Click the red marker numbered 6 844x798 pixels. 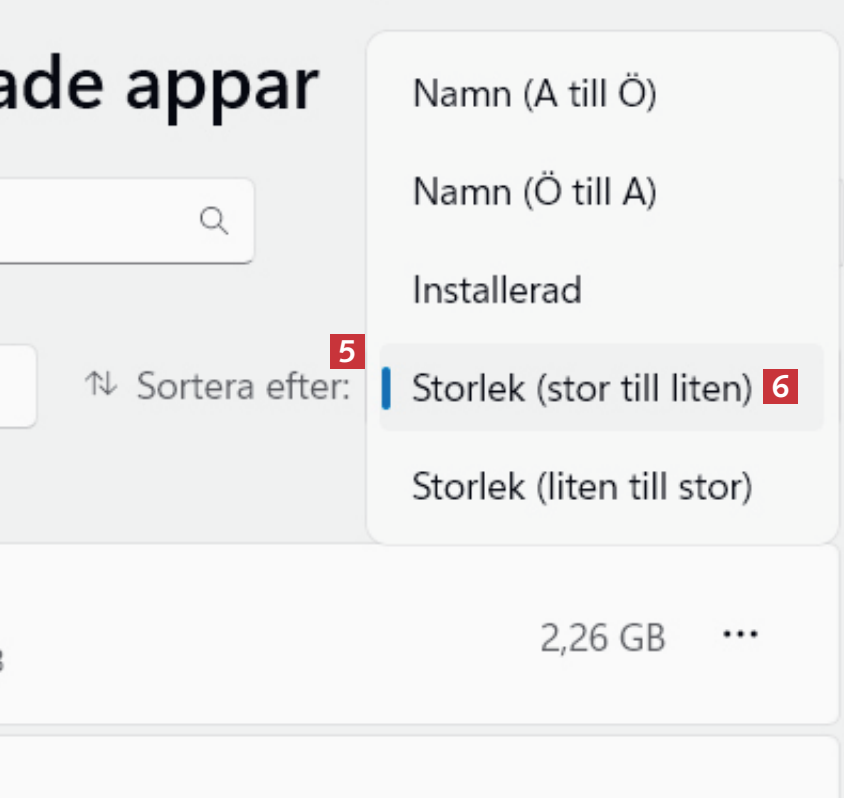pyautogui.click(x=780, y=386)
